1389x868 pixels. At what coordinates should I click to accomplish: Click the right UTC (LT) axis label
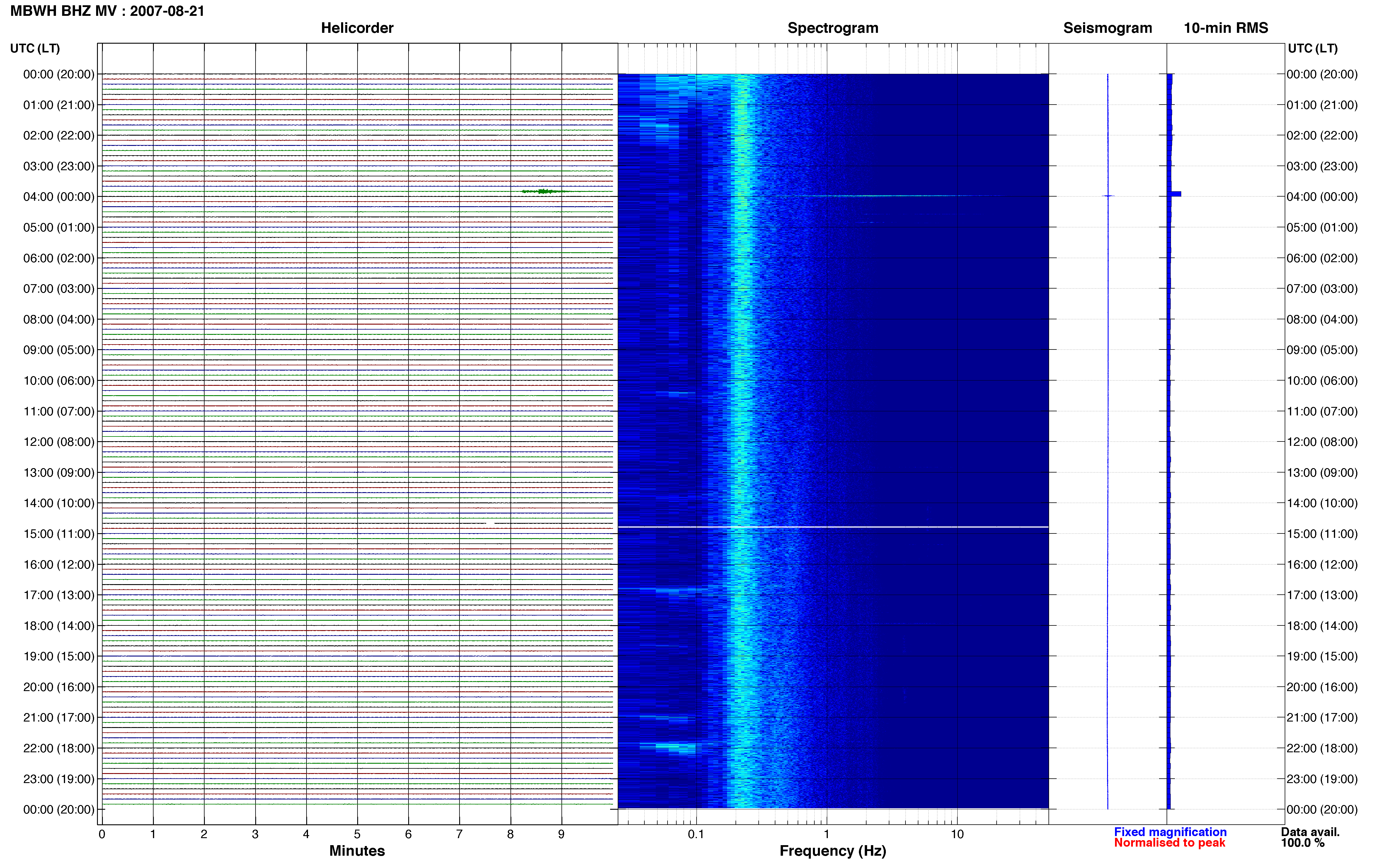tap(1313, 48)
